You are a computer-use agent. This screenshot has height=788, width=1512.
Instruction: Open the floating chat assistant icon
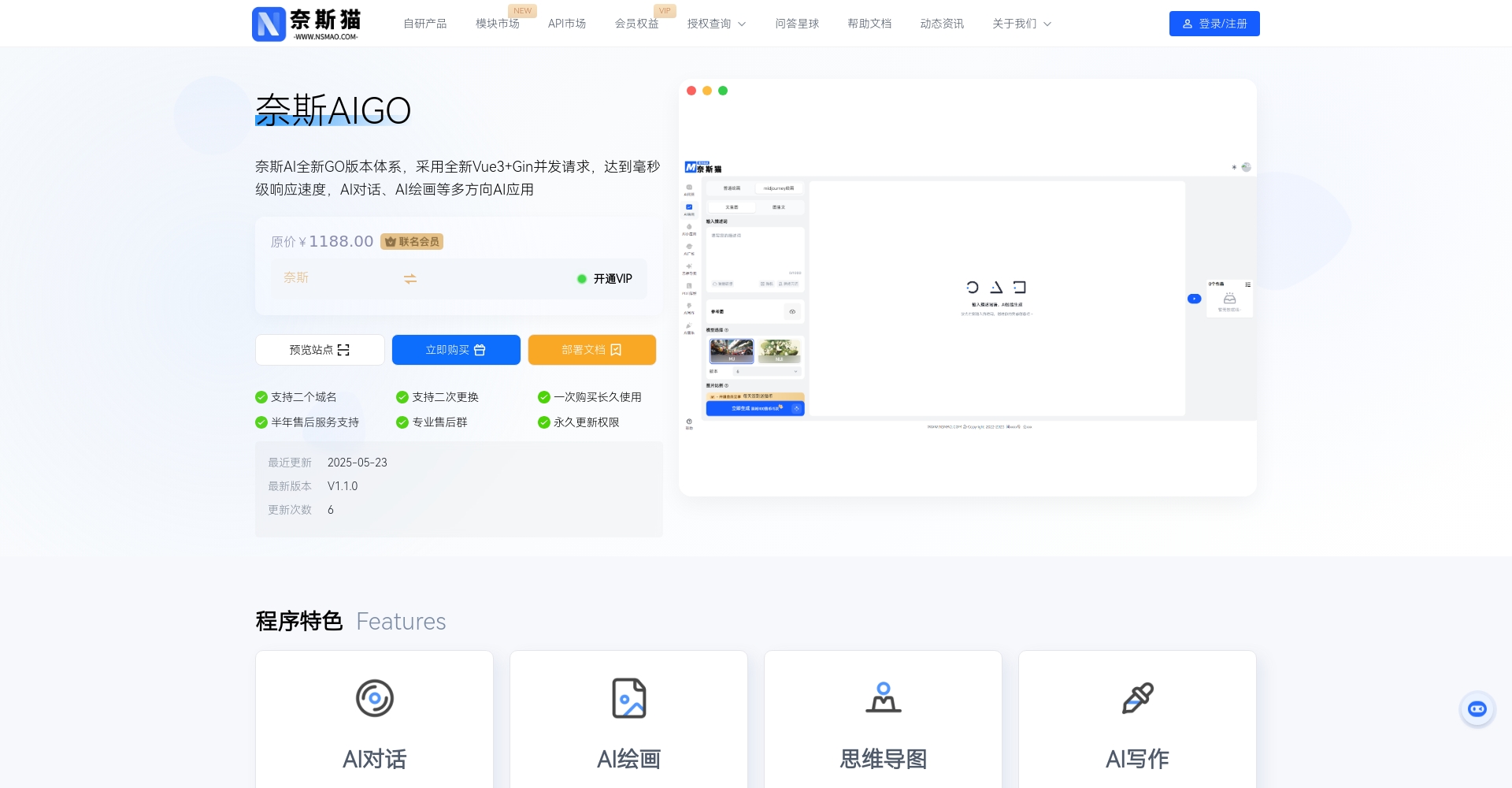tap(1477, 709)
